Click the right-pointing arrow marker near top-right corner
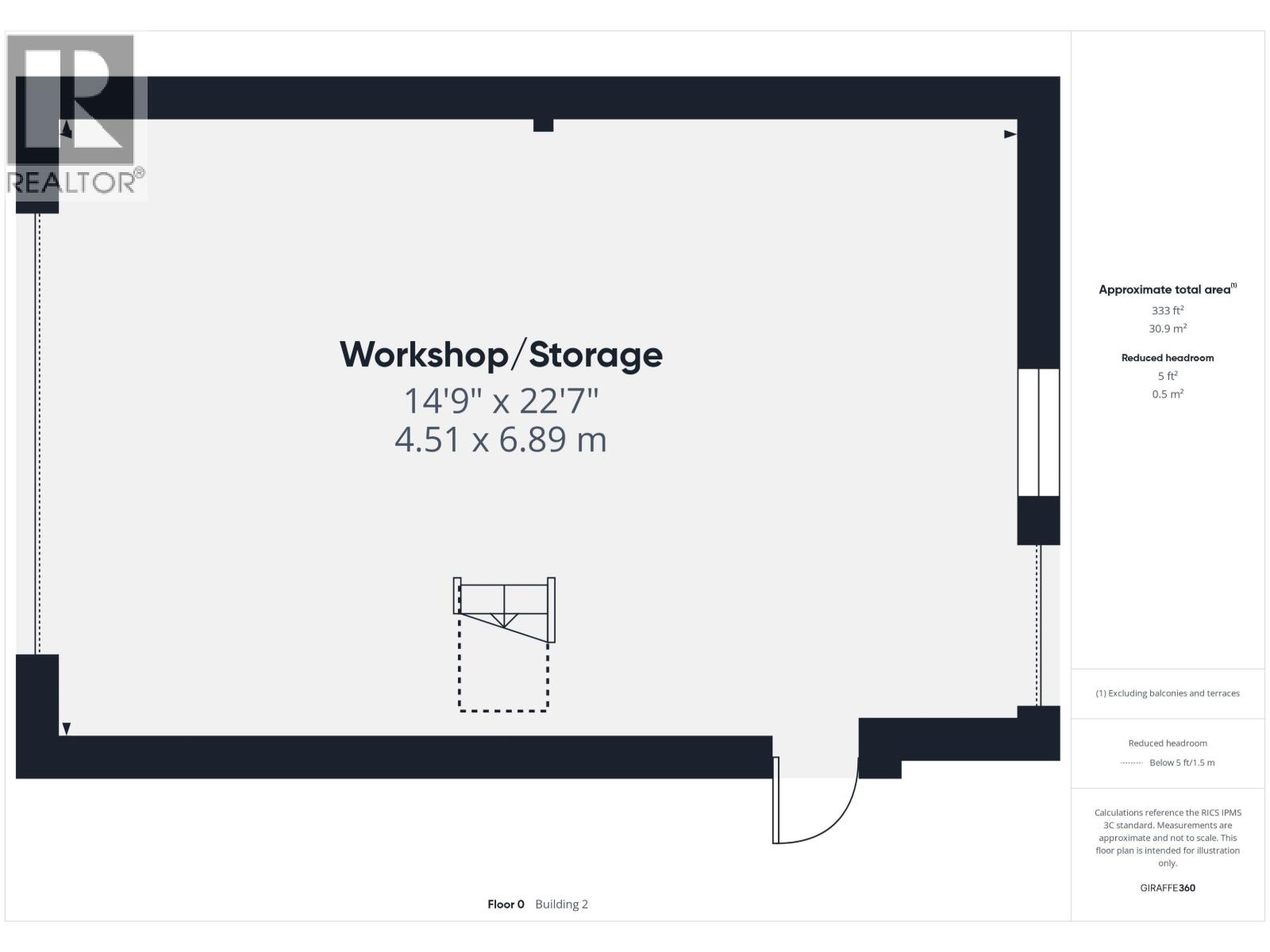 click(1010, 134)
